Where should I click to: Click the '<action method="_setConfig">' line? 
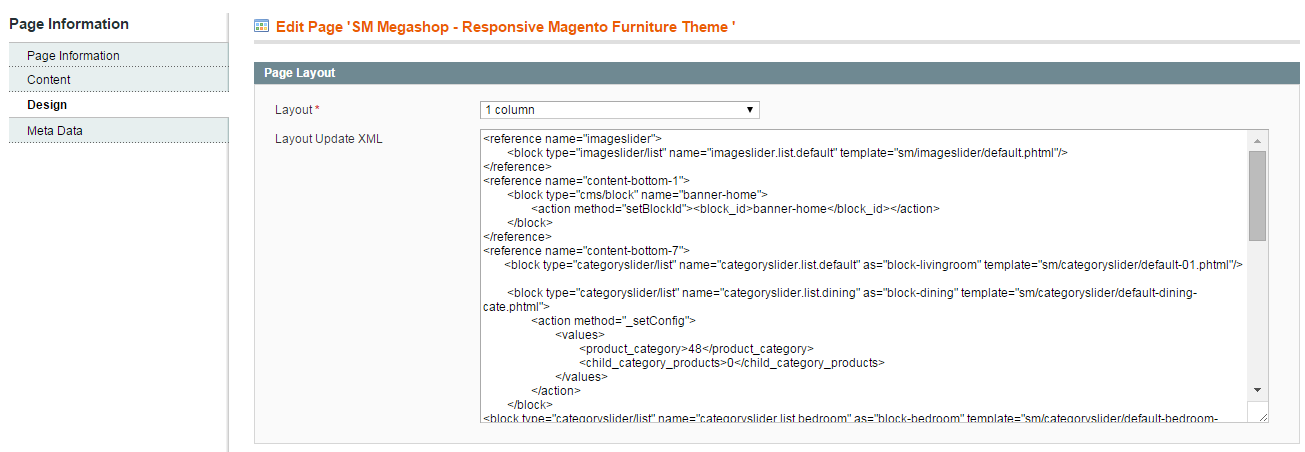point(613,321)
